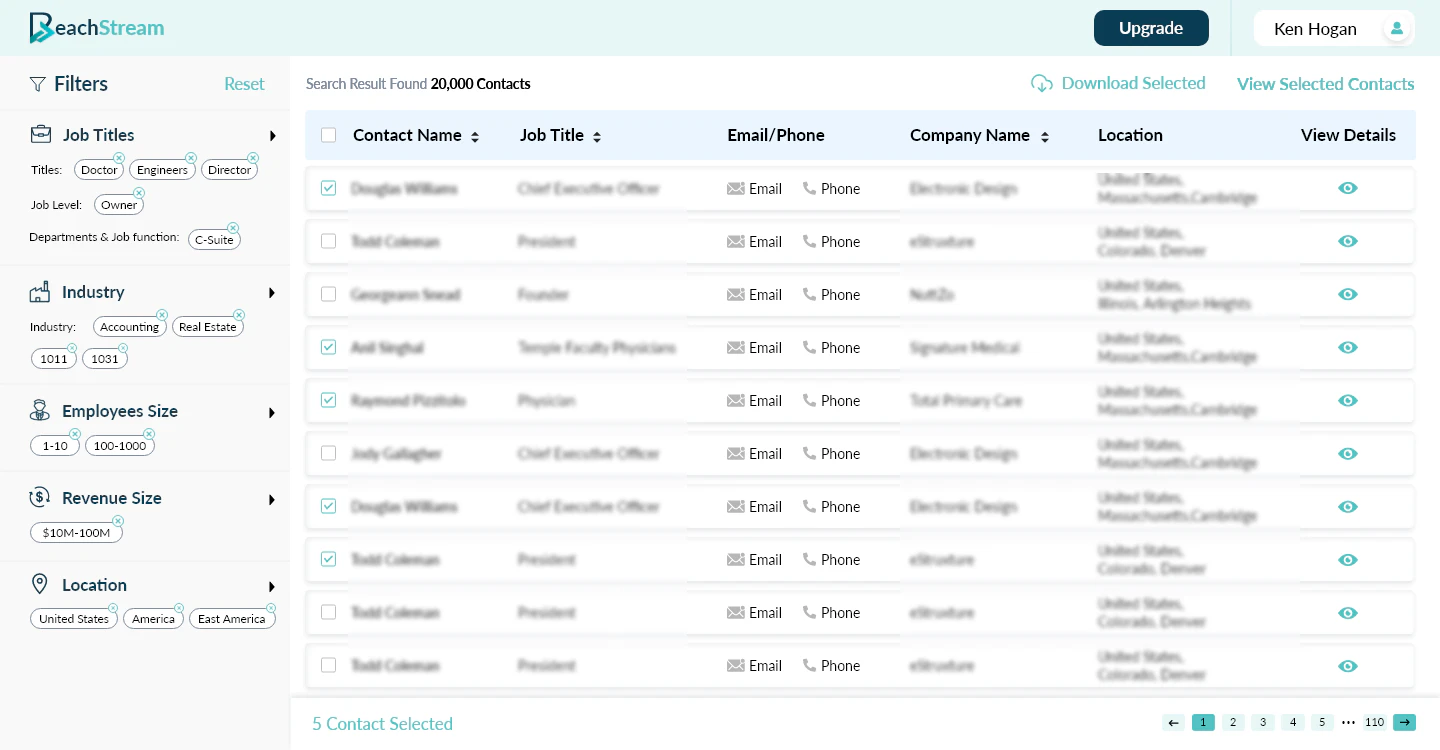Select the checkbox for Jody Gallagher
1440x750 pixels.
pos(329,453)
